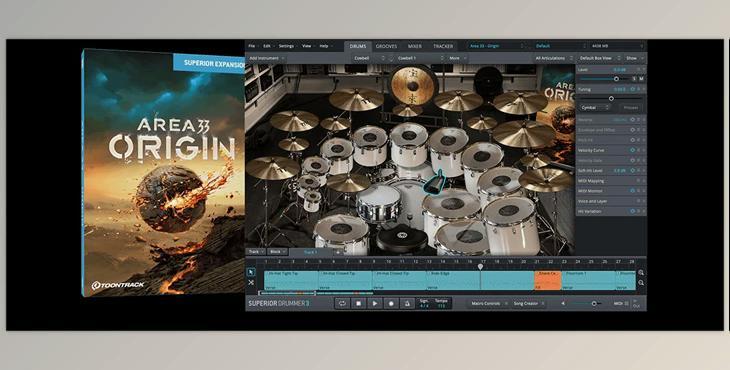Open the All Articulations dropdown
The width and height of the screenshot is (730, 370).
tap(553, 58)
